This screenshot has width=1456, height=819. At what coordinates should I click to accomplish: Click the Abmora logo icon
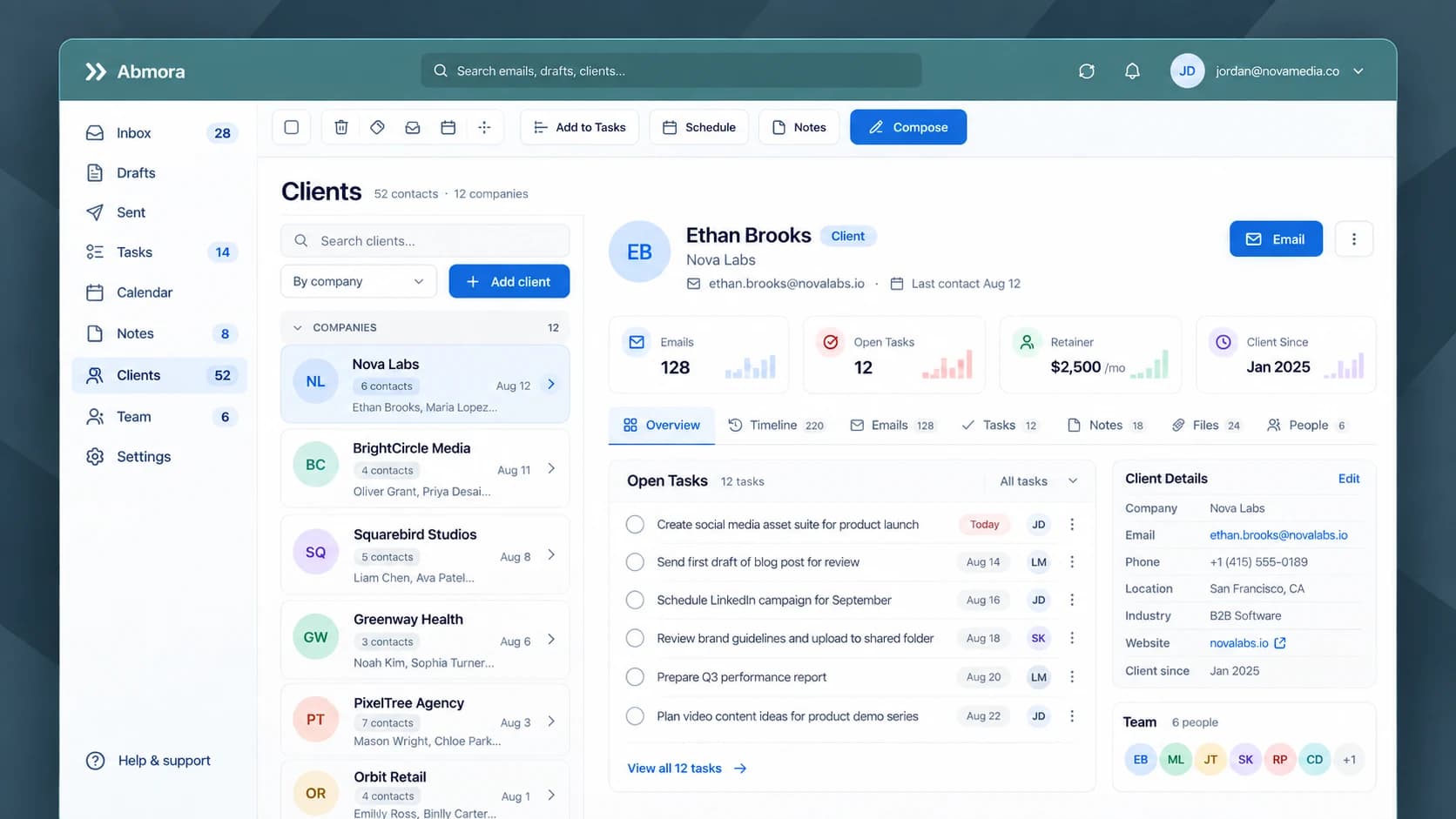tap(95, 71)
